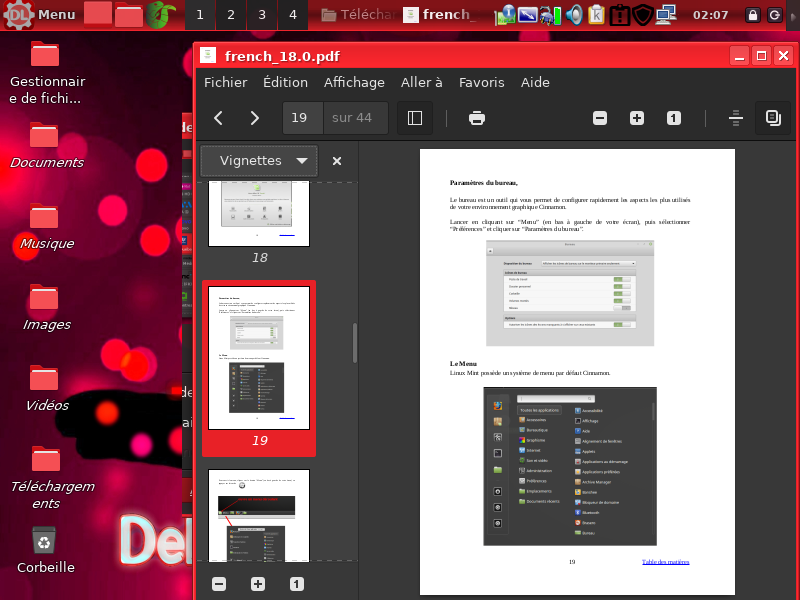
Task: Go to the previous page with left arrow
Action: [x=218, y=118]
